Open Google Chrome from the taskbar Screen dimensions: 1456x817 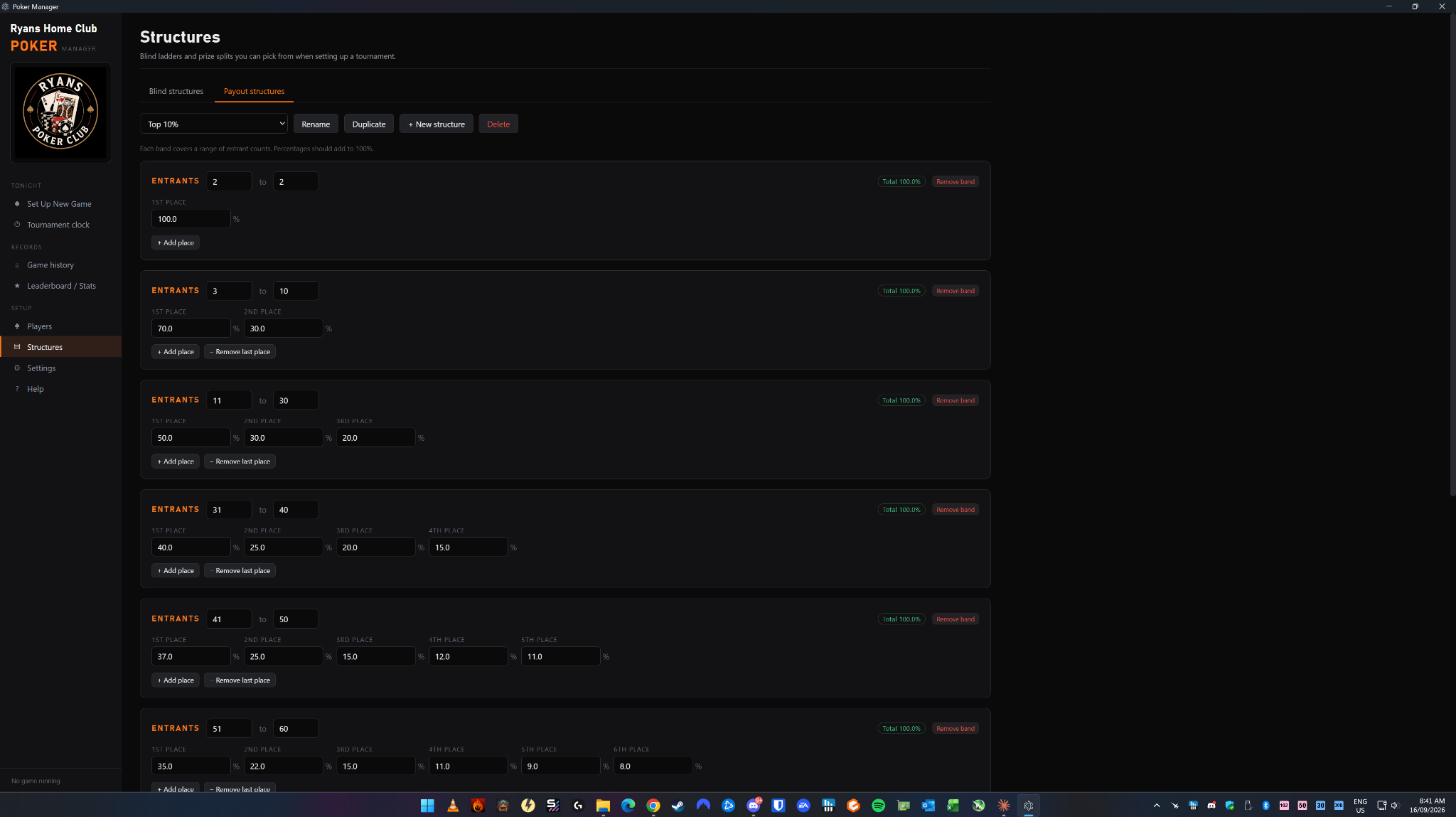tap(653, 805)
